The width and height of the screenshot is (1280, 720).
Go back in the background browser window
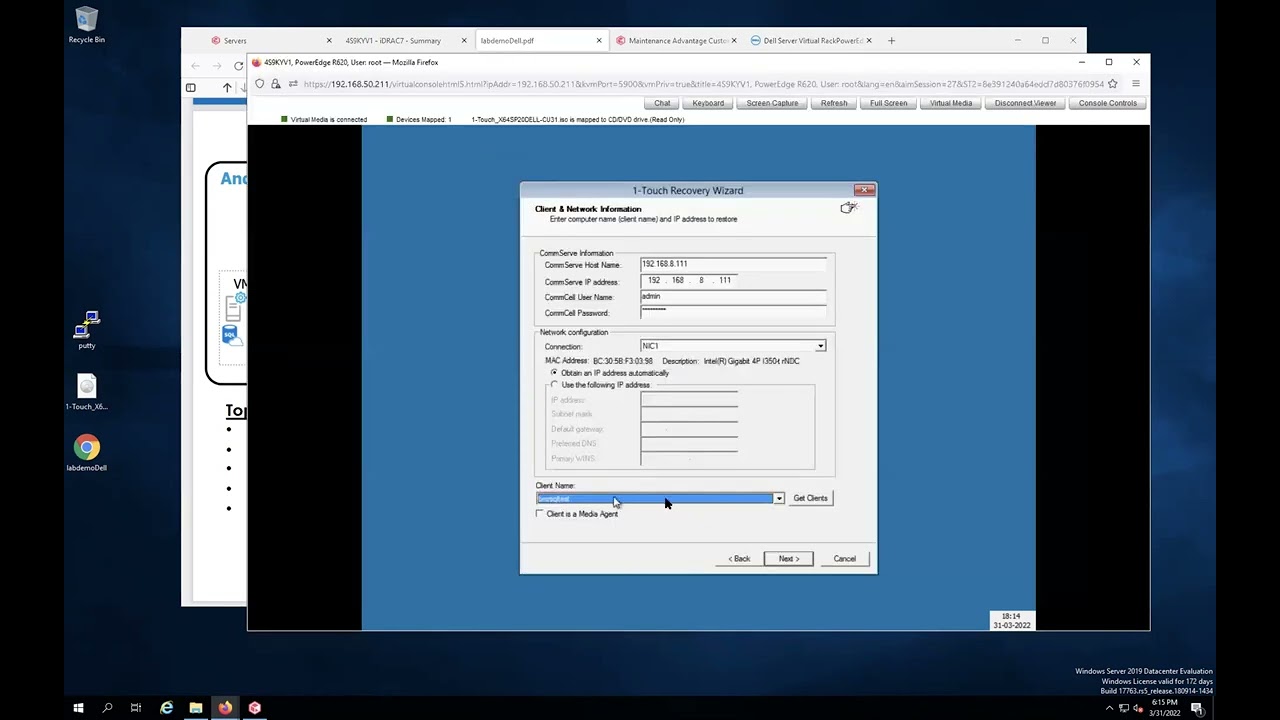click(x=194, y=66)
